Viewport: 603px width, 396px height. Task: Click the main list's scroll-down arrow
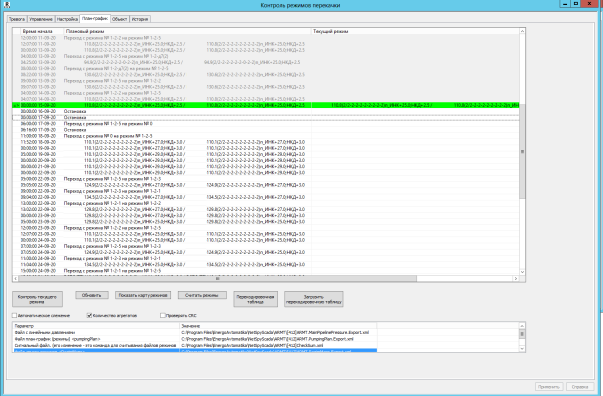click(522, 272)
